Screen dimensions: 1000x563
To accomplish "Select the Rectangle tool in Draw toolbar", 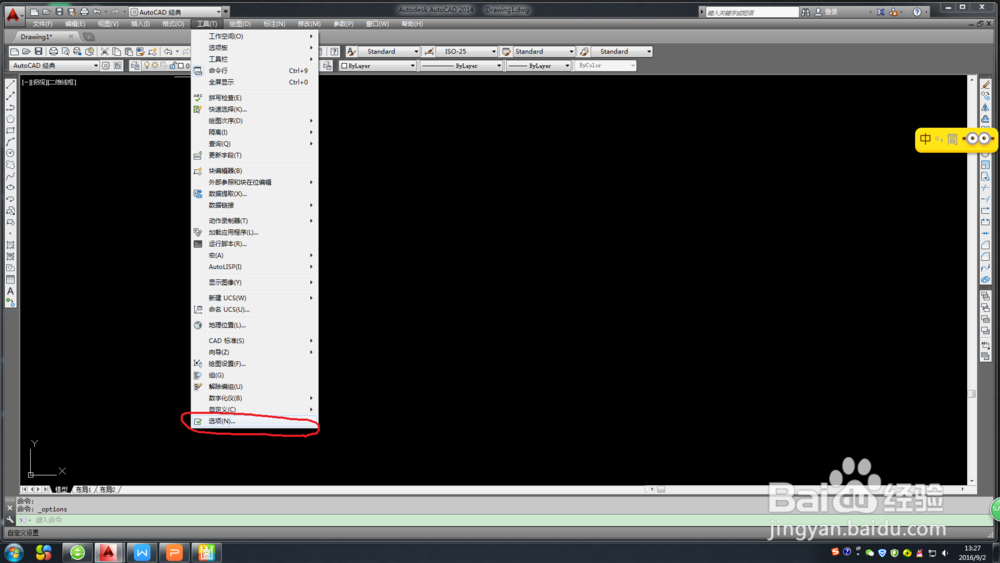I will tap(10, 130).
